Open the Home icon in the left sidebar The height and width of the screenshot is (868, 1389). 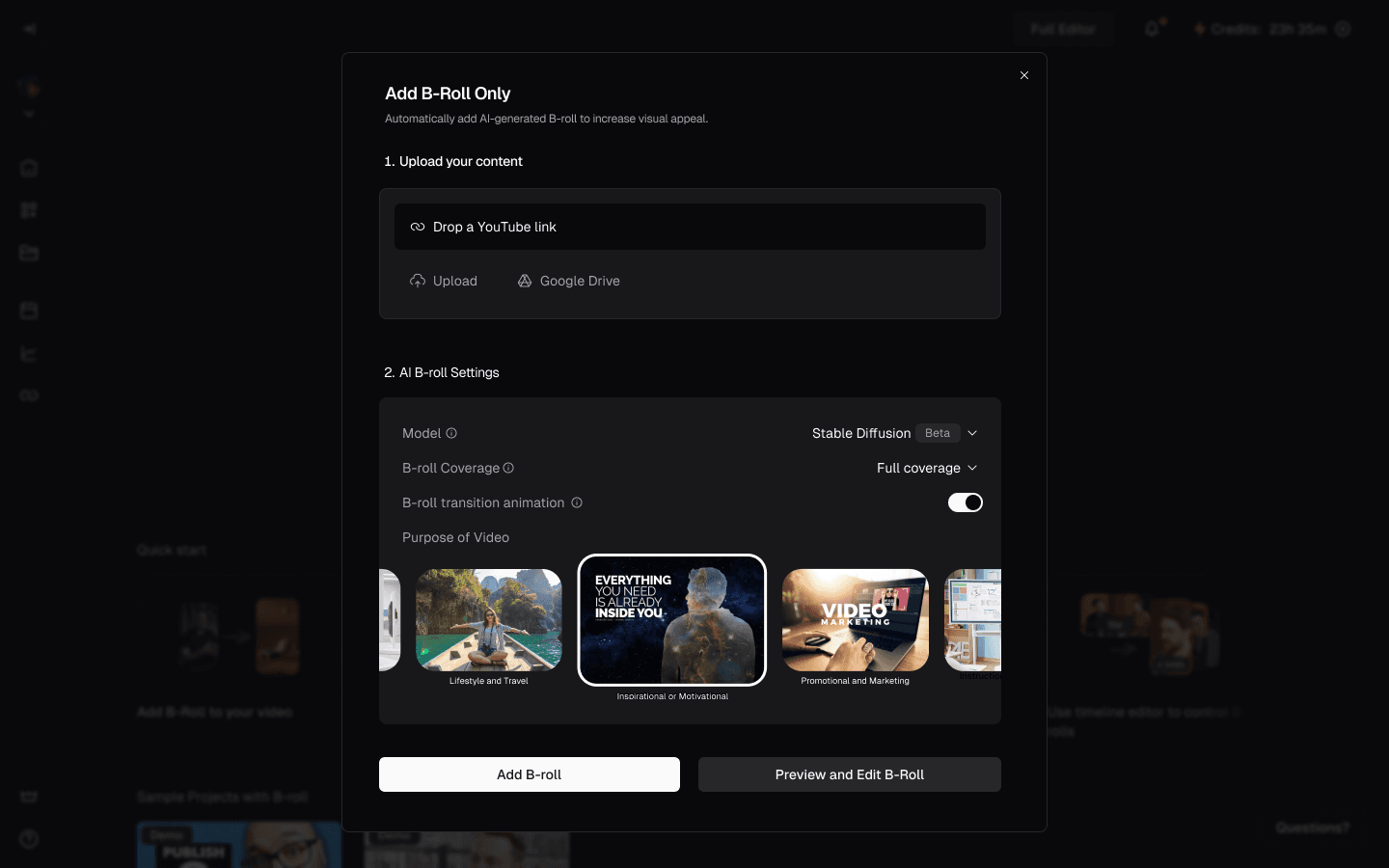coord(29,168)
